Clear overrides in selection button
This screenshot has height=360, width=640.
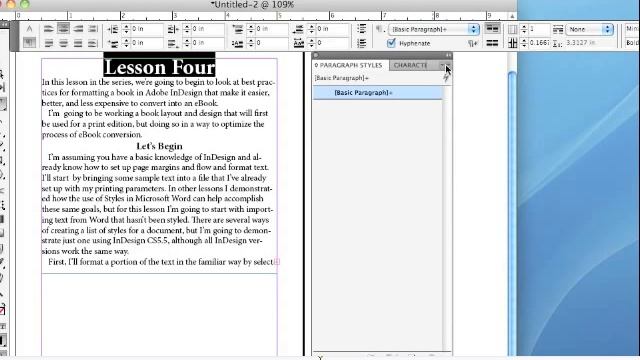(x=473, y=43)
